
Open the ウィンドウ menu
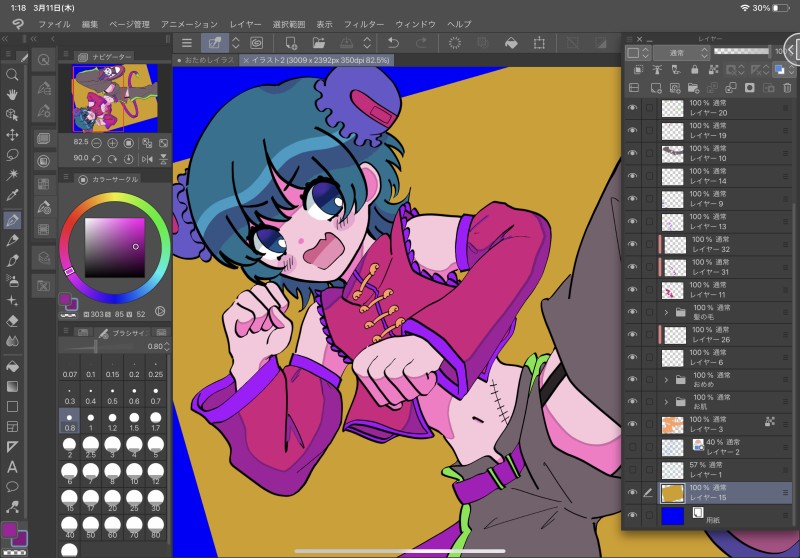[x=415, y=24]
